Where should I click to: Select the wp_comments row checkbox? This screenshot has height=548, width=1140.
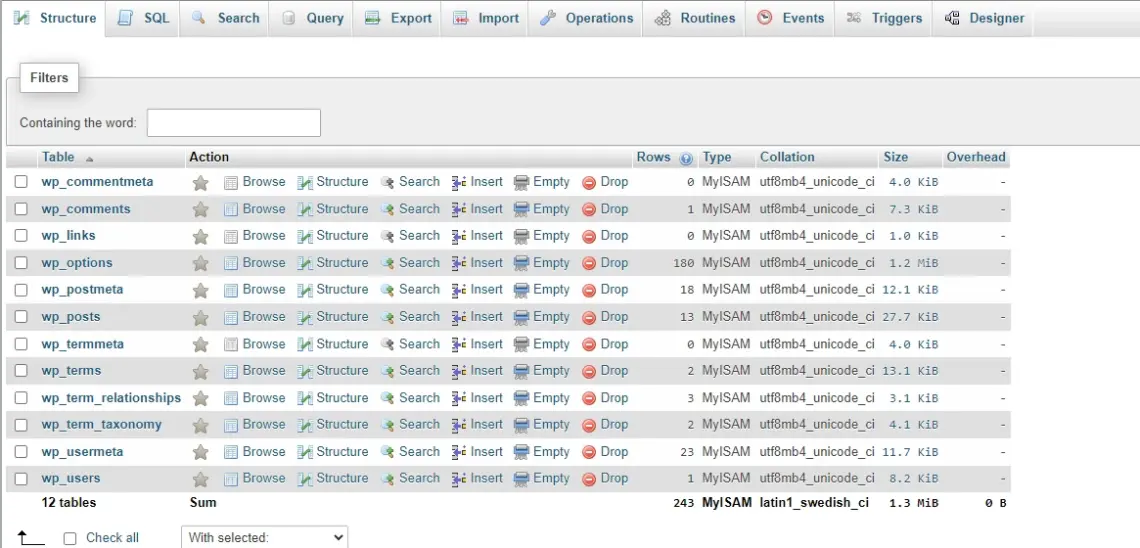click(21, 209)
